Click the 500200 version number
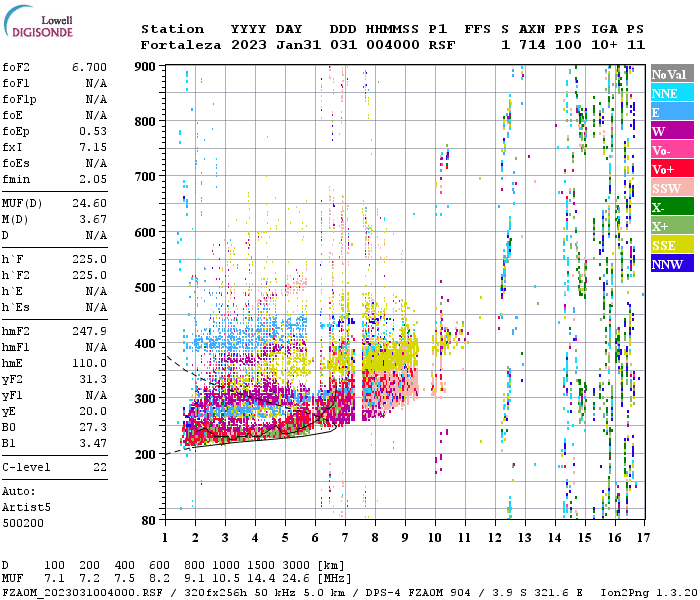This screenshot has height=600, width=700. click(x=23, y=523)
